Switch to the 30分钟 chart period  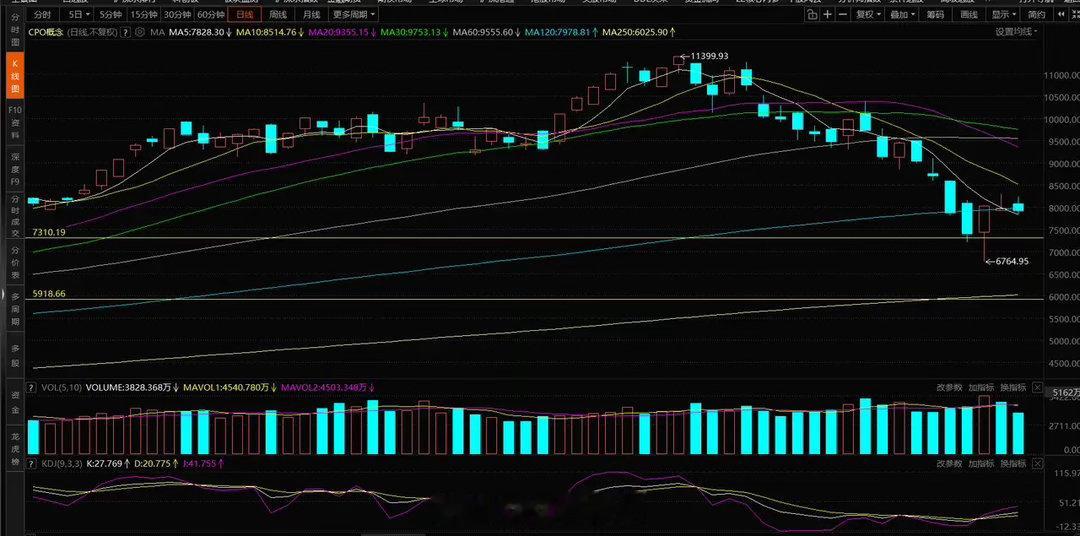pos(177,14)
